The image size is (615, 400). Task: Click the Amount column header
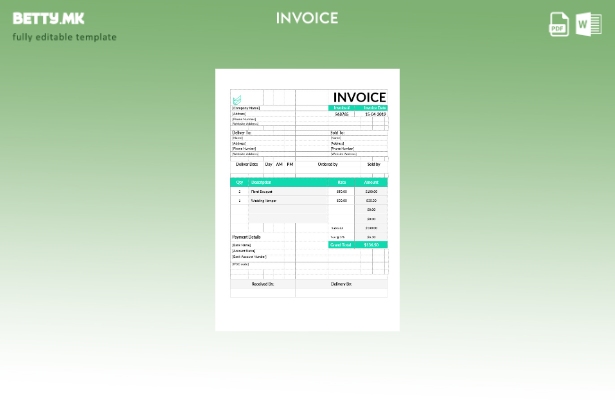pyautogui.click(x=371, y=182)
